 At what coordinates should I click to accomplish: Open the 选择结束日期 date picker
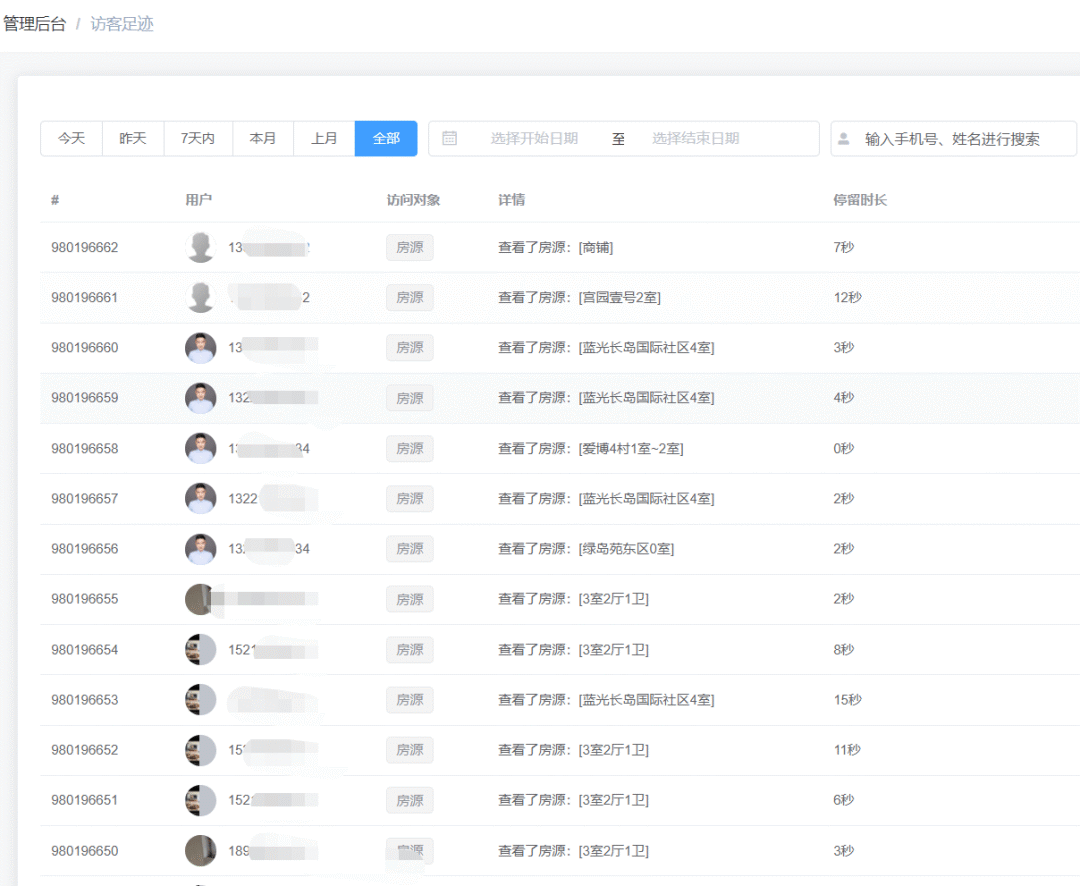pos(696,139)
